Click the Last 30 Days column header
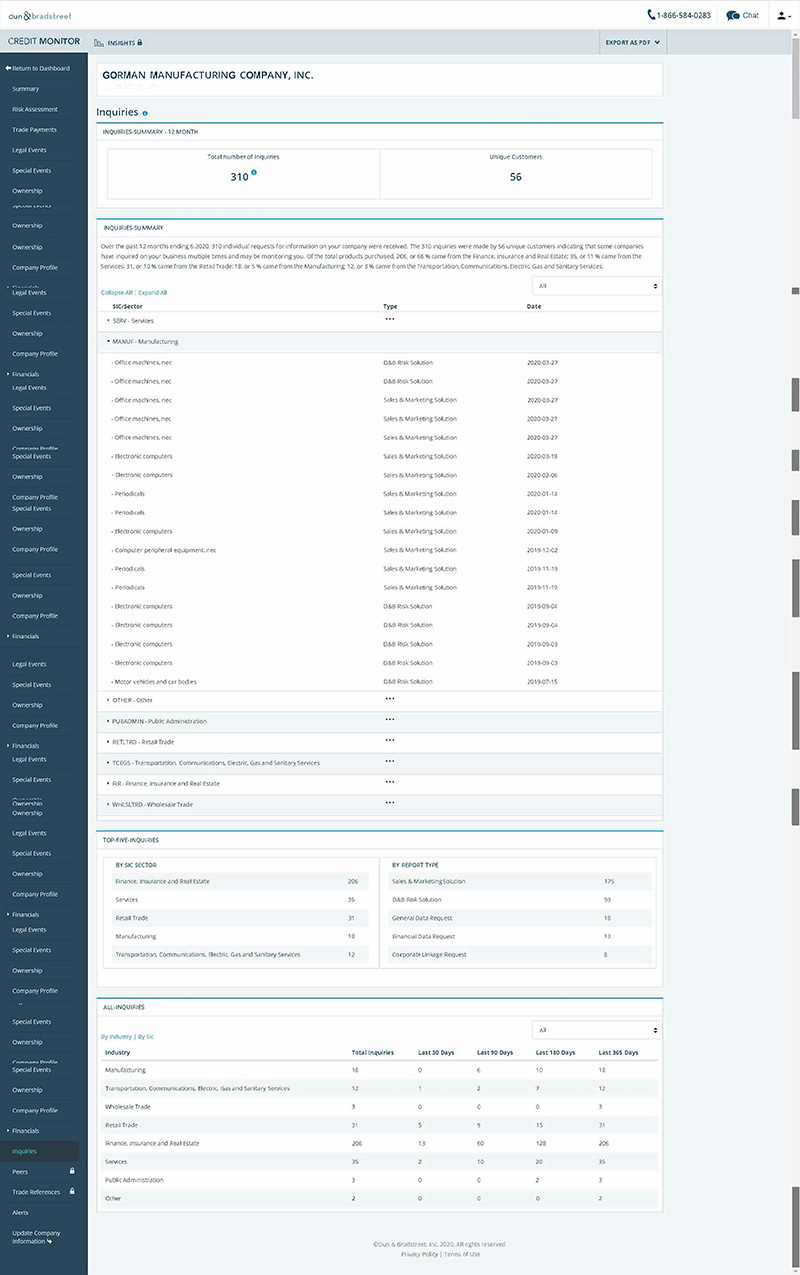The width and height of the screenshot is (800, 1275). (x=437, y=1052)
